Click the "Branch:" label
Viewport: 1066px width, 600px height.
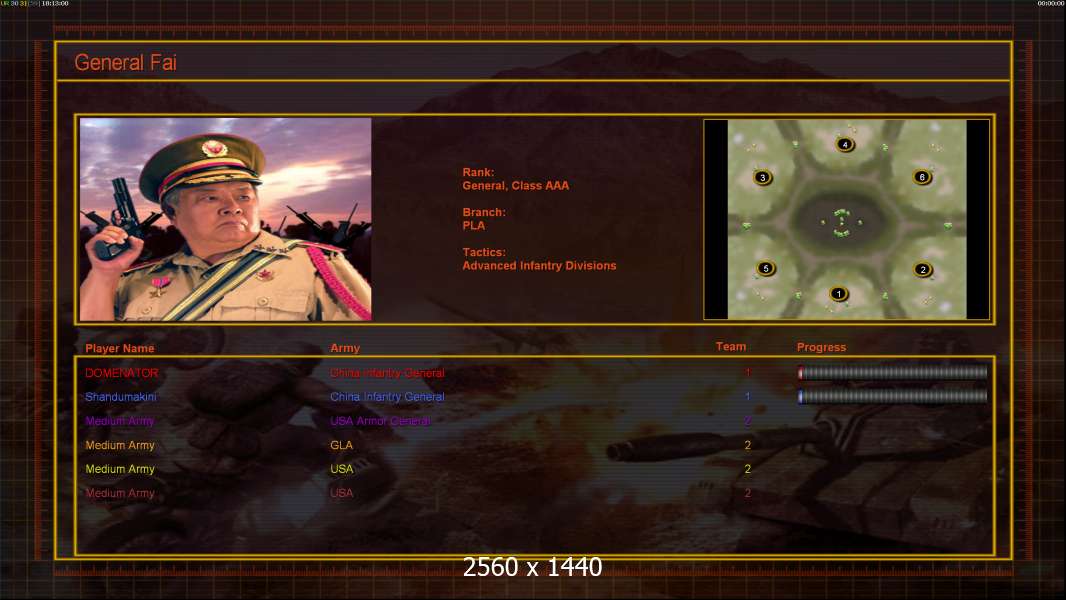484,212
